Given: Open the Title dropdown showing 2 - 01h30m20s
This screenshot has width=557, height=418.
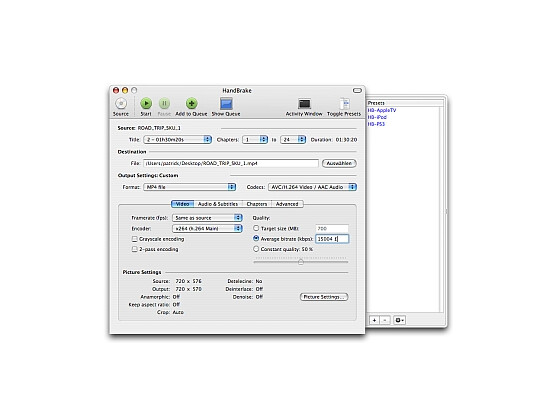Looking at the screenshot, I should (178, 140).
